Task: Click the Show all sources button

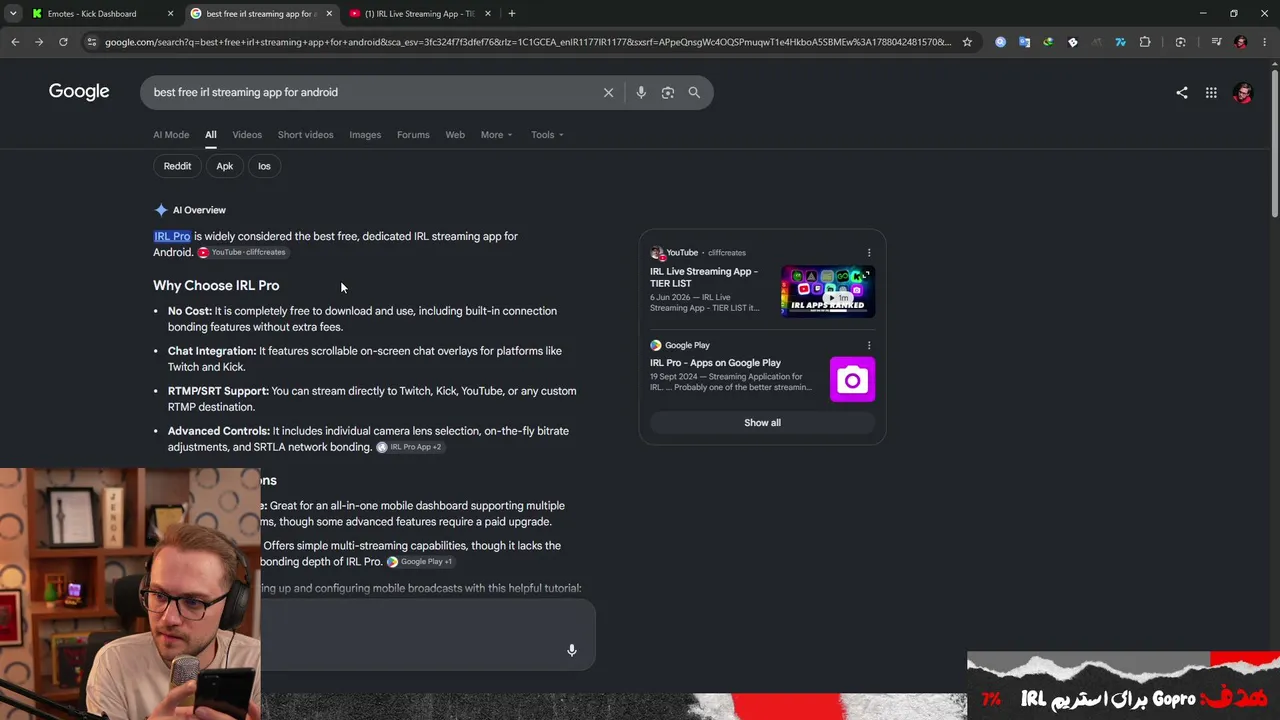Action: tap(762, 423)
